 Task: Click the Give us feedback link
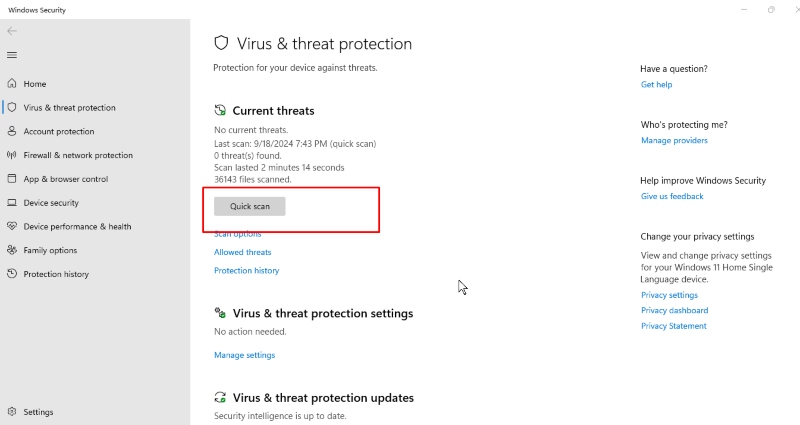point(672,197)
